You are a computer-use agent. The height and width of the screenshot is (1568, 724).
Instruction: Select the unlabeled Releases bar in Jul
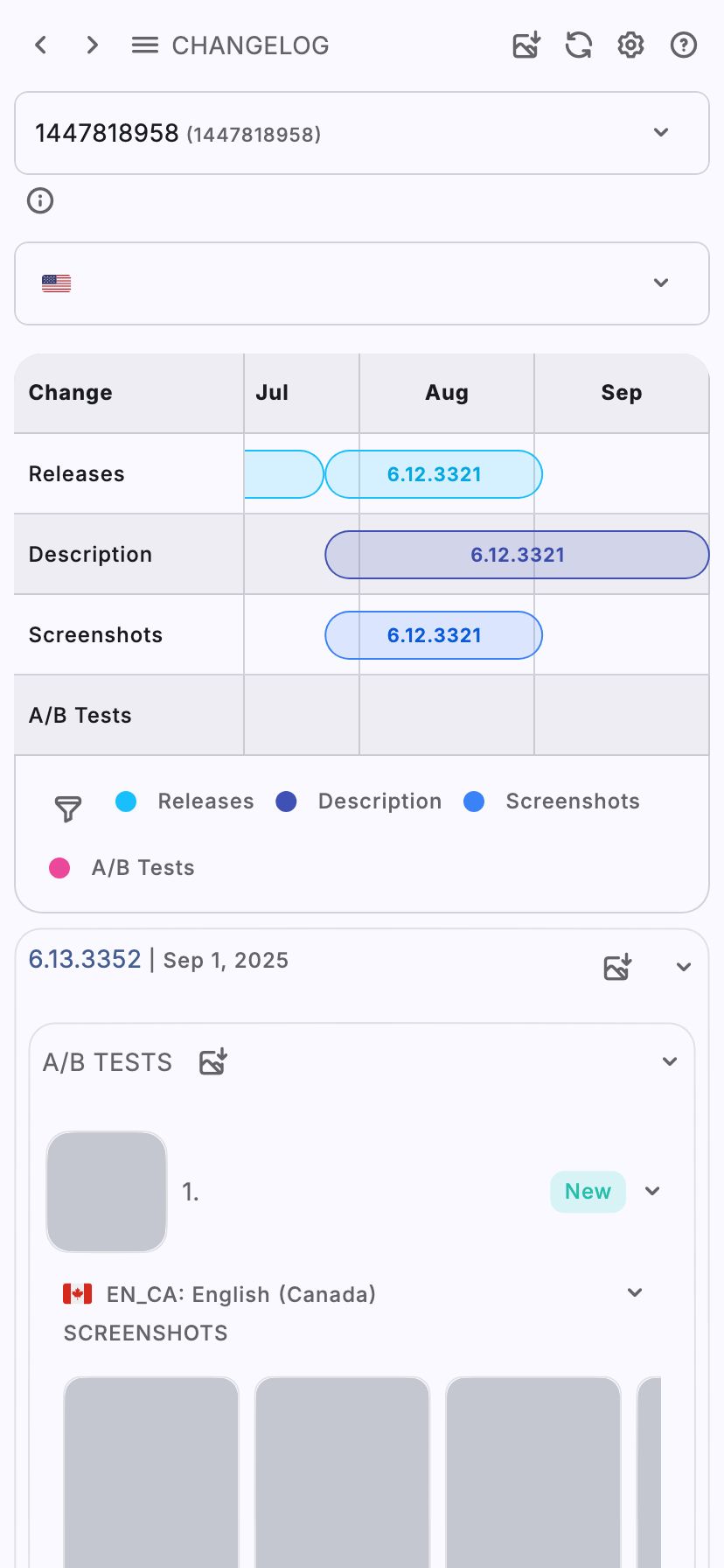coord(284,474)
